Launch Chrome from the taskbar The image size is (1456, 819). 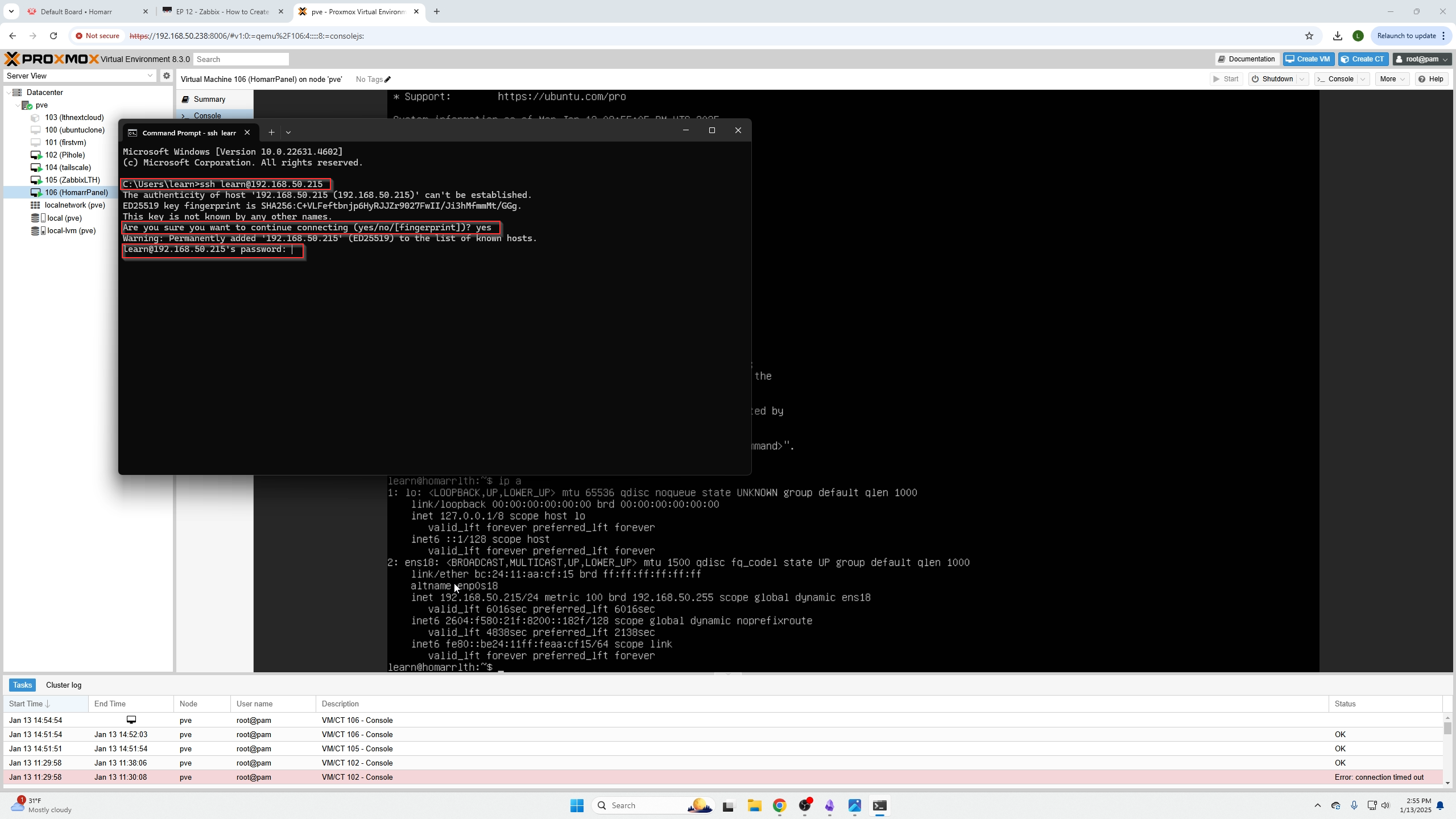pos(780,806)
